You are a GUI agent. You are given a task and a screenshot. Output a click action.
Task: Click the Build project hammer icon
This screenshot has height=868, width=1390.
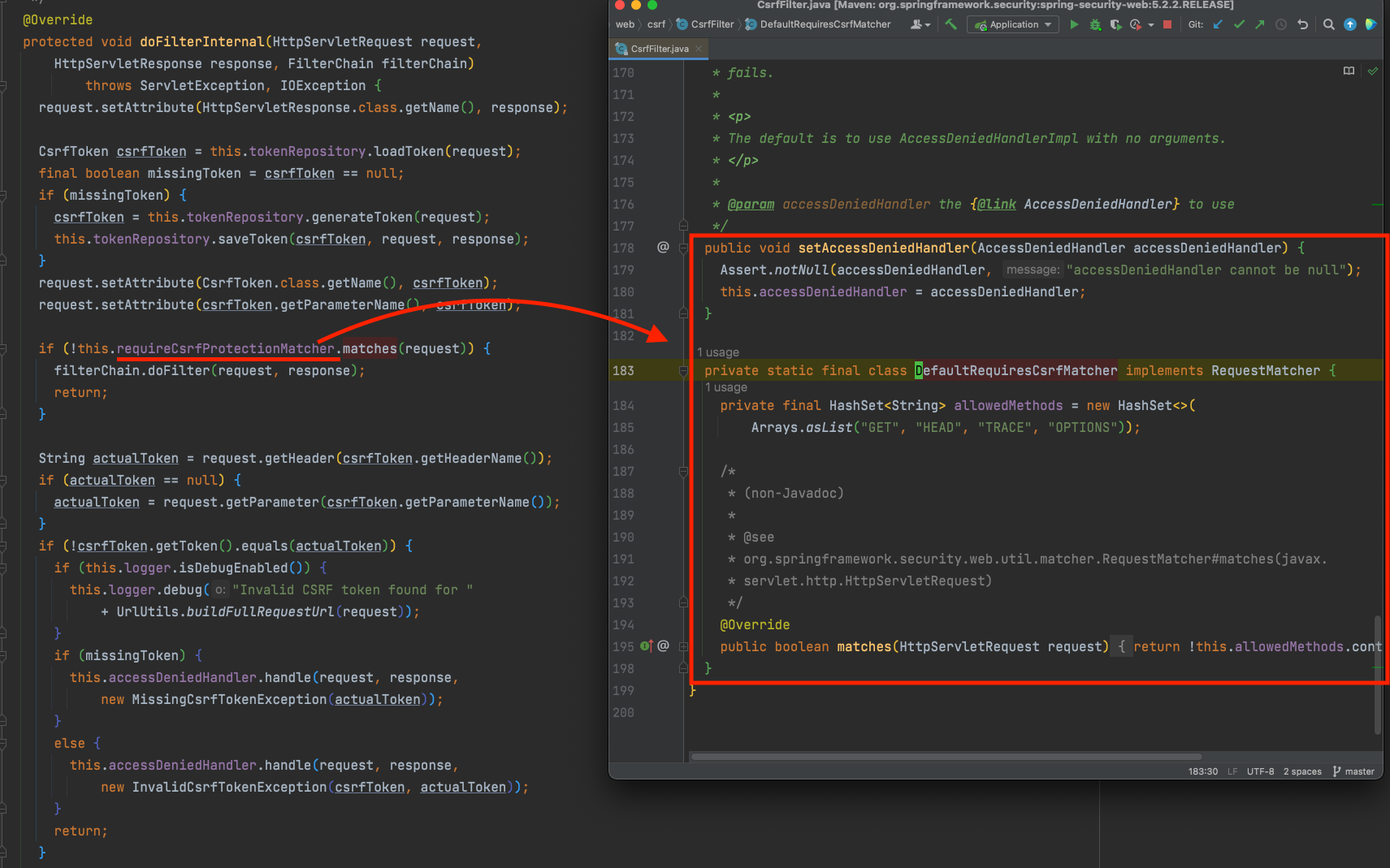pos(950,24)
